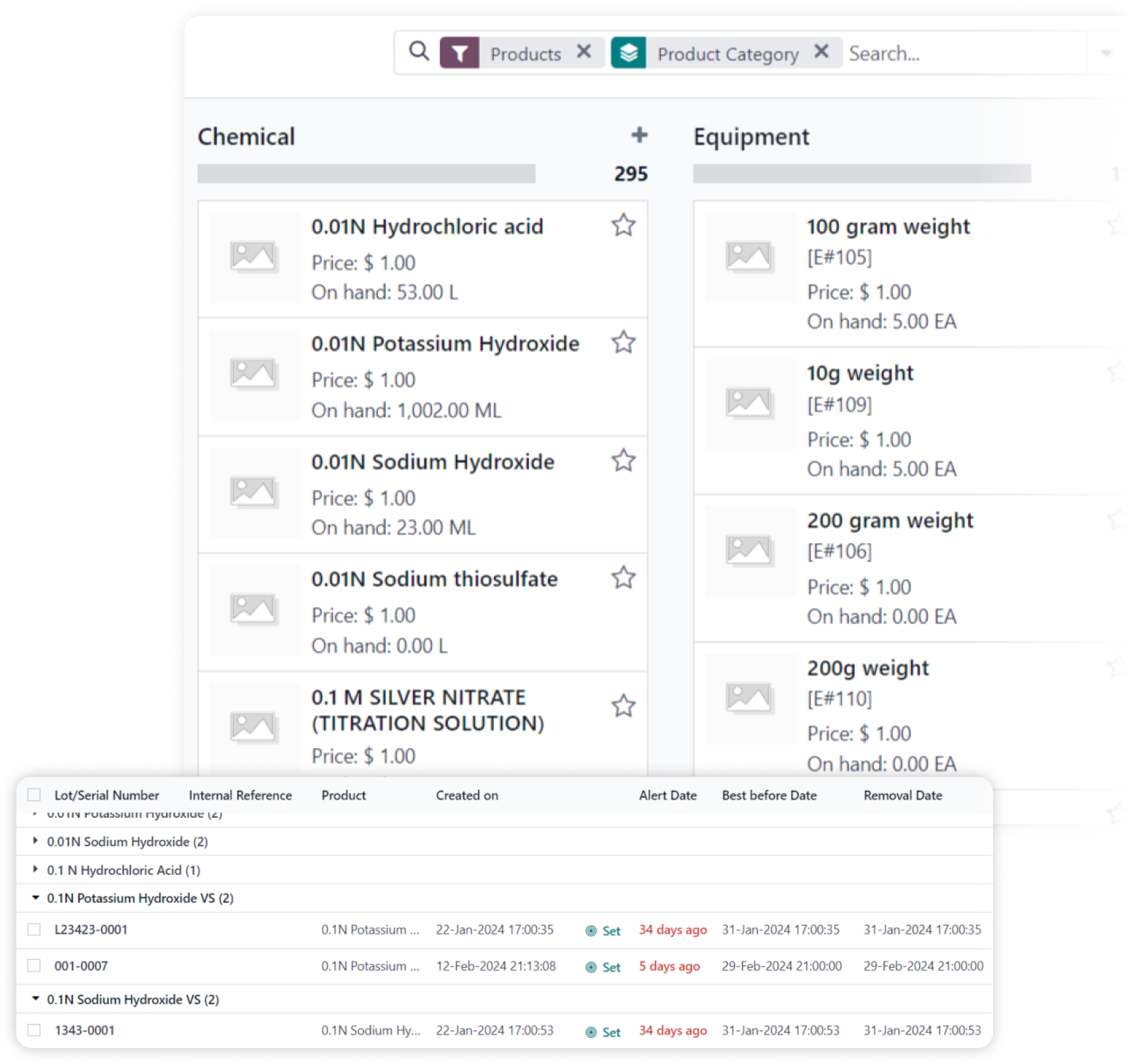
Task: Expand the 0.01N Sodium Hydroxide group
Action: pos(36,841)
